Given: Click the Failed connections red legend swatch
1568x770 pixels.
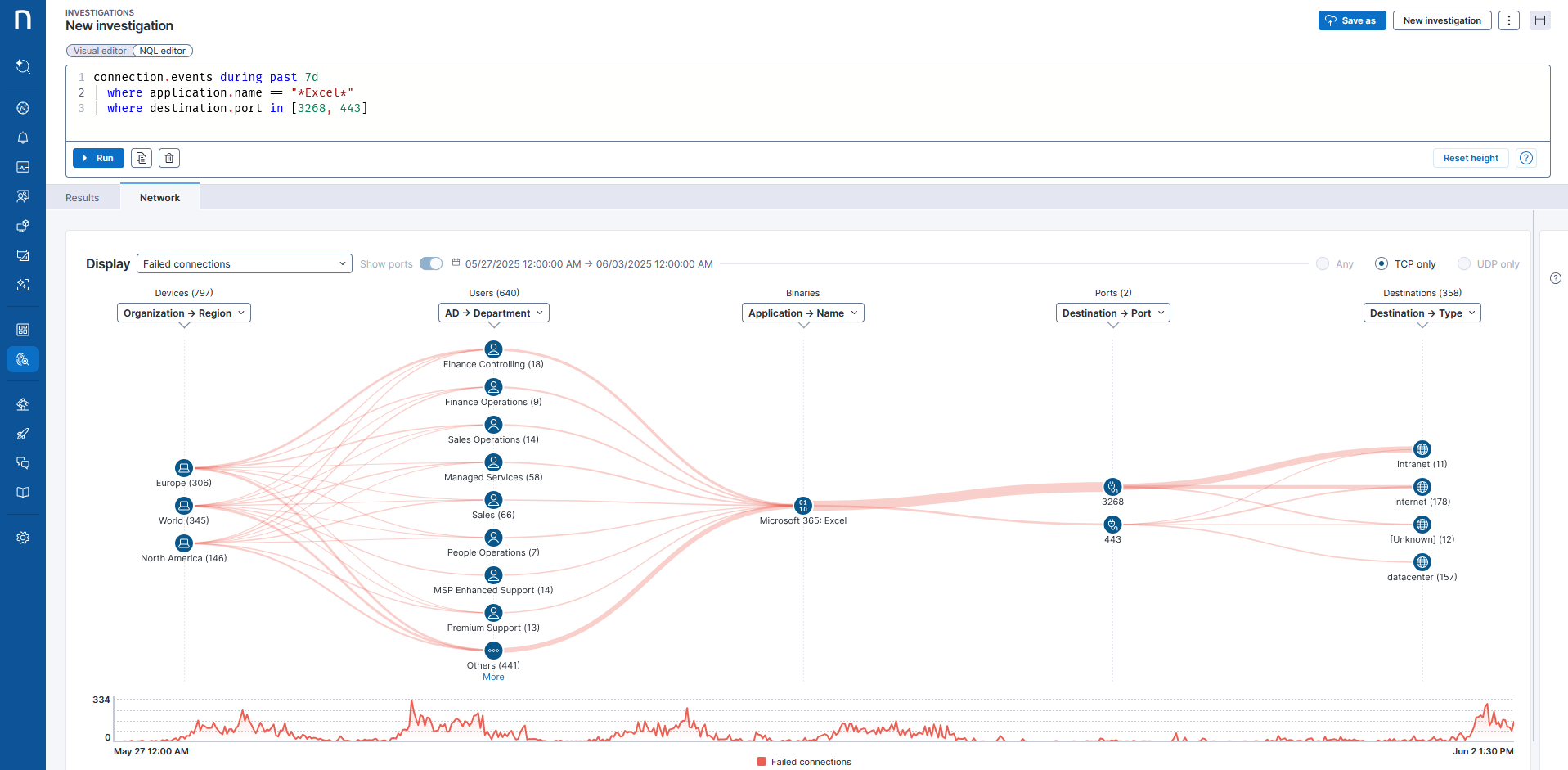Looking at the screenshot, I should (x=762, y=762).
